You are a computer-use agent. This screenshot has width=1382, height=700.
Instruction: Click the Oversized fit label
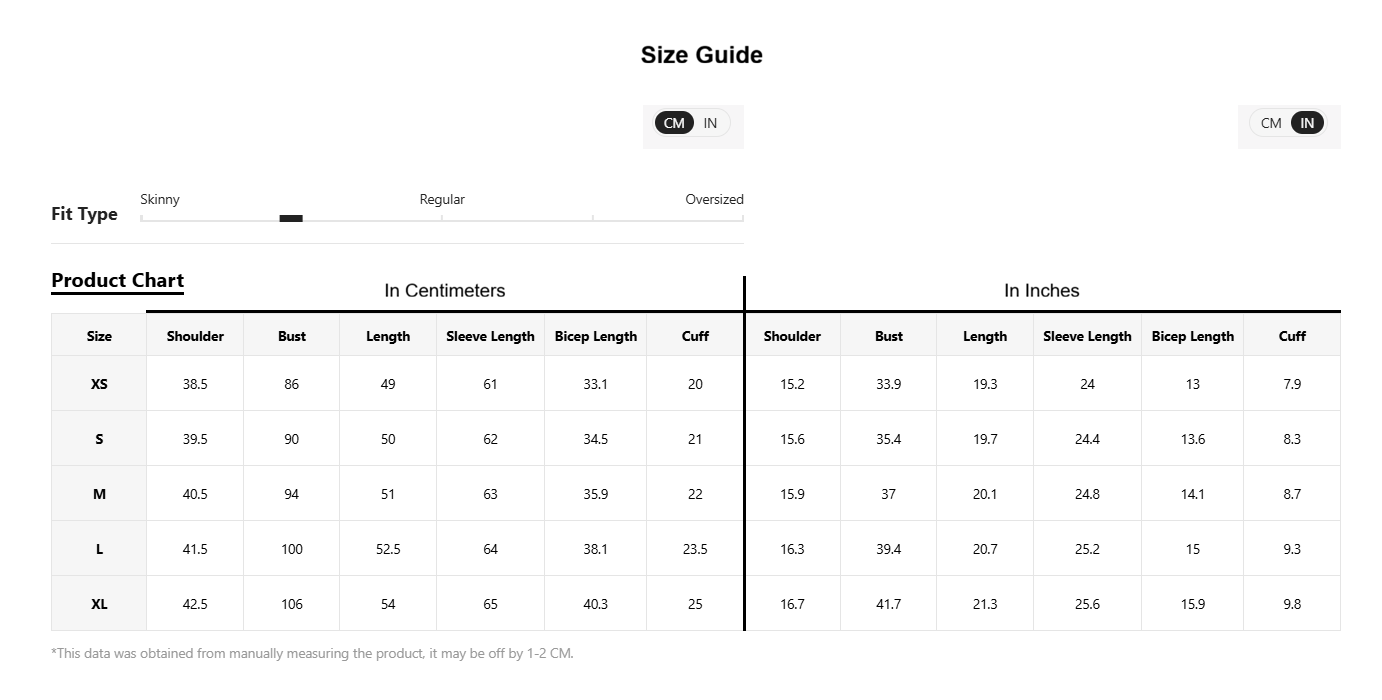[714, 199]
